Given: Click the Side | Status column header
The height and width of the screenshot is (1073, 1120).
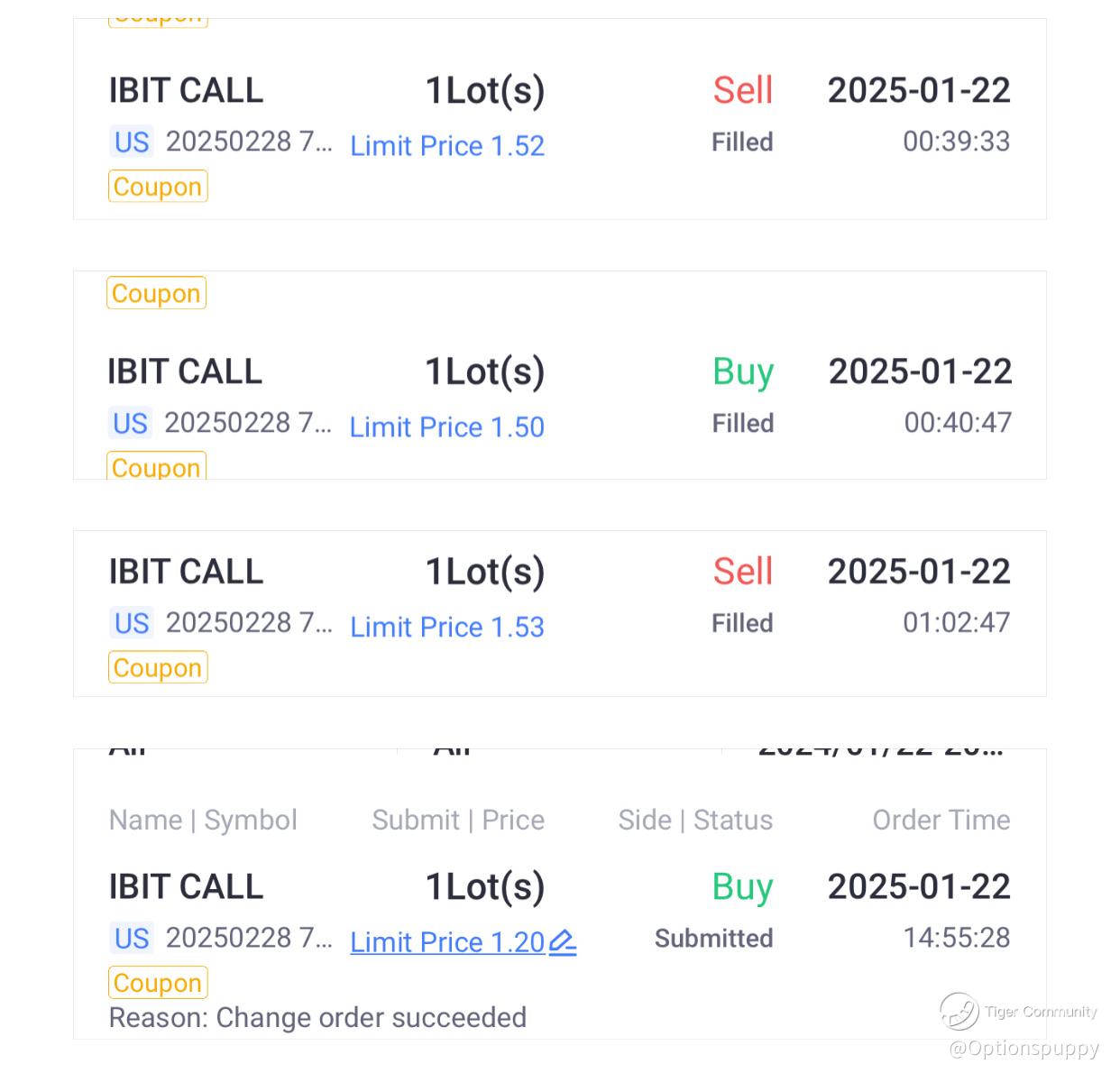Looking at the screenshot, I should (x=695, y=820).
